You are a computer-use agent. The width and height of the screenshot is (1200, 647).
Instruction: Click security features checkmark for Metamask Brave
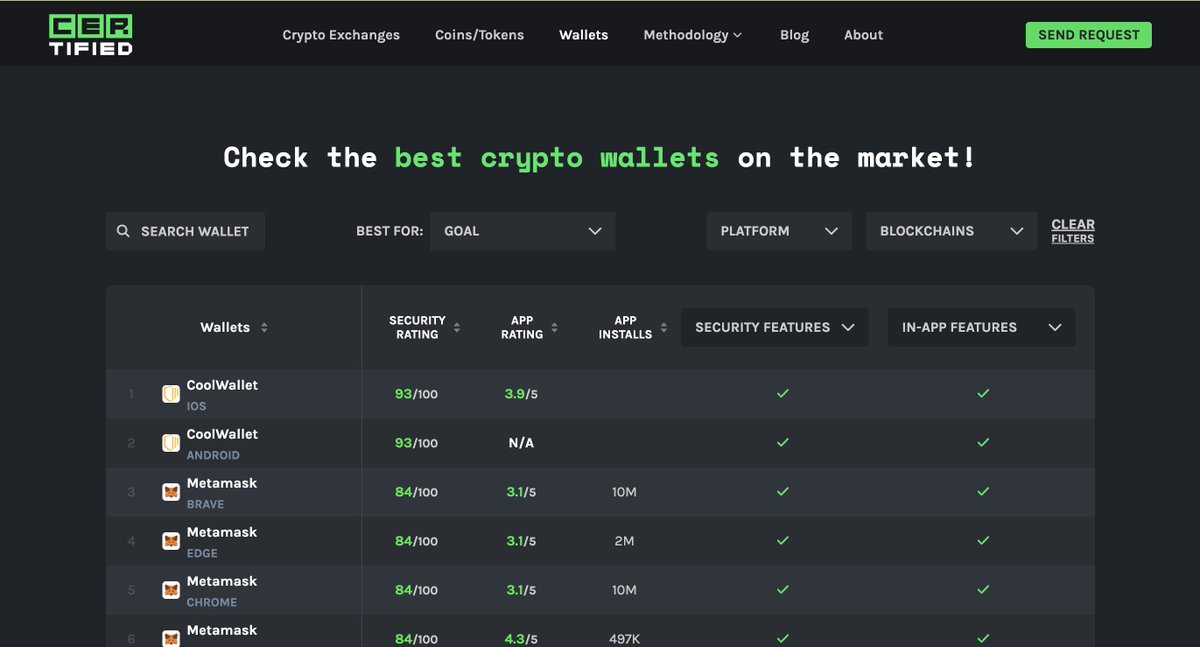coord(783,492)
